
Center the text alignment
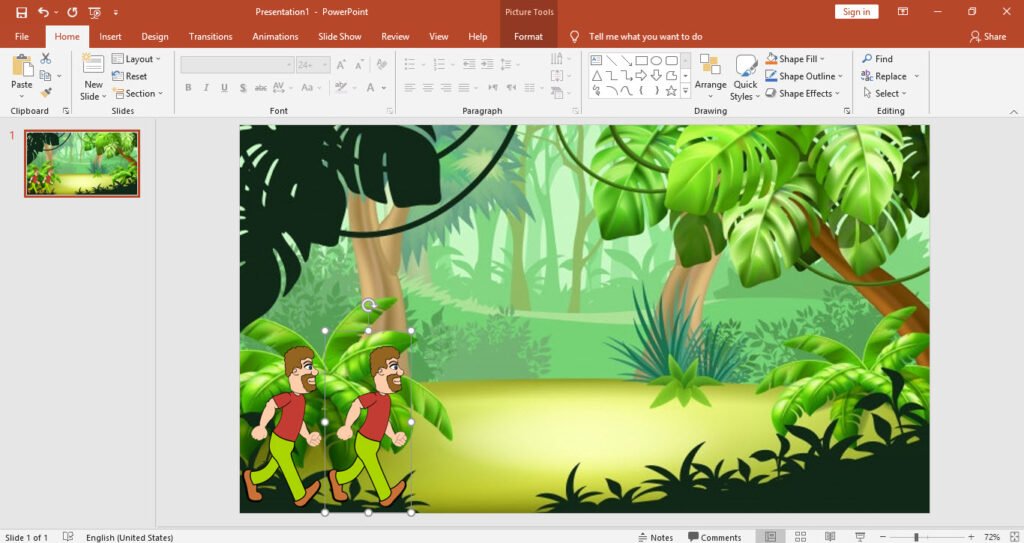point(428,88)
